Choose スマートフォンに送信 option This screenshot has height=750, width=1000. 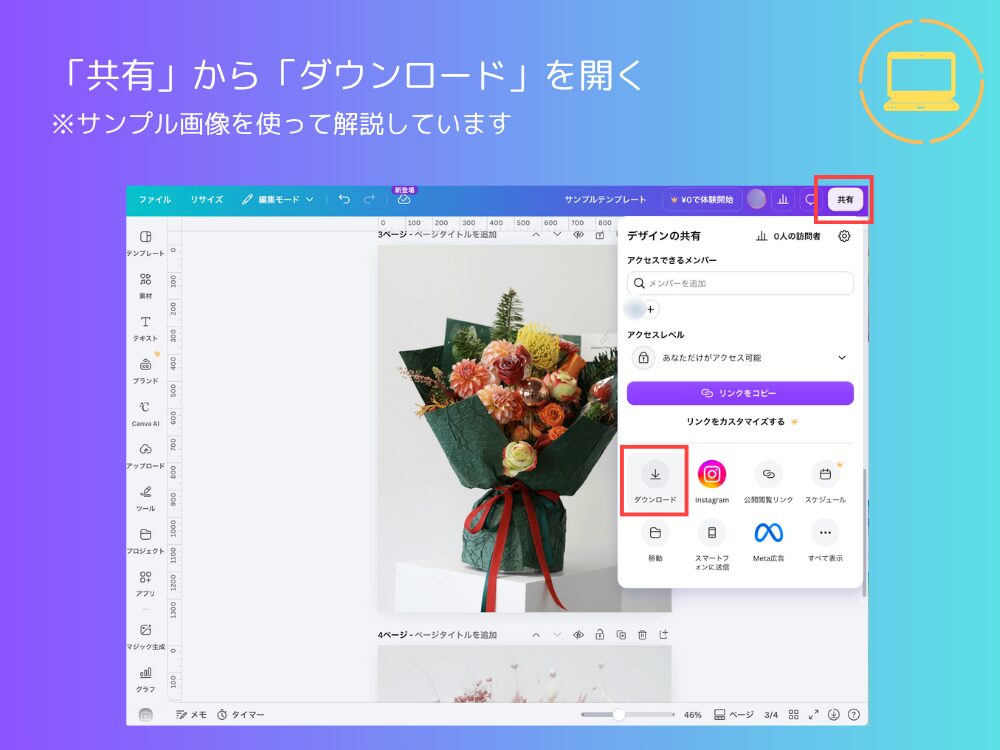click(x=712, y=545)
